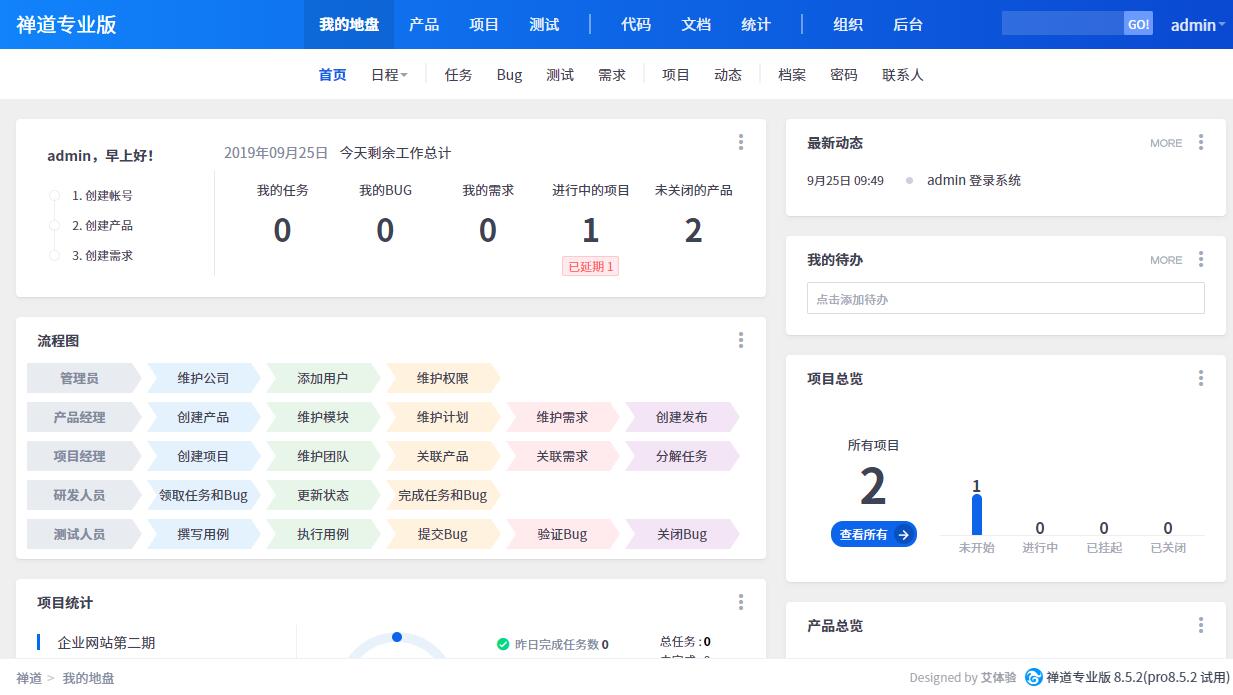Select the 创建帐号 step circle

(55, 196)
